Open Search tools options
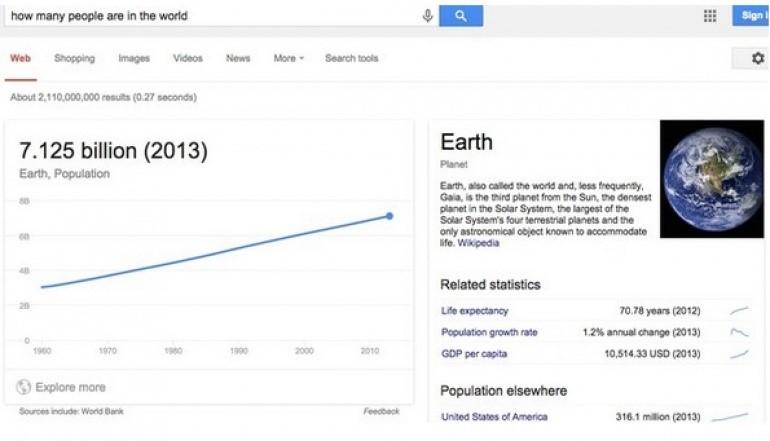This screenshot has width=770, height=441. point(351,59)
